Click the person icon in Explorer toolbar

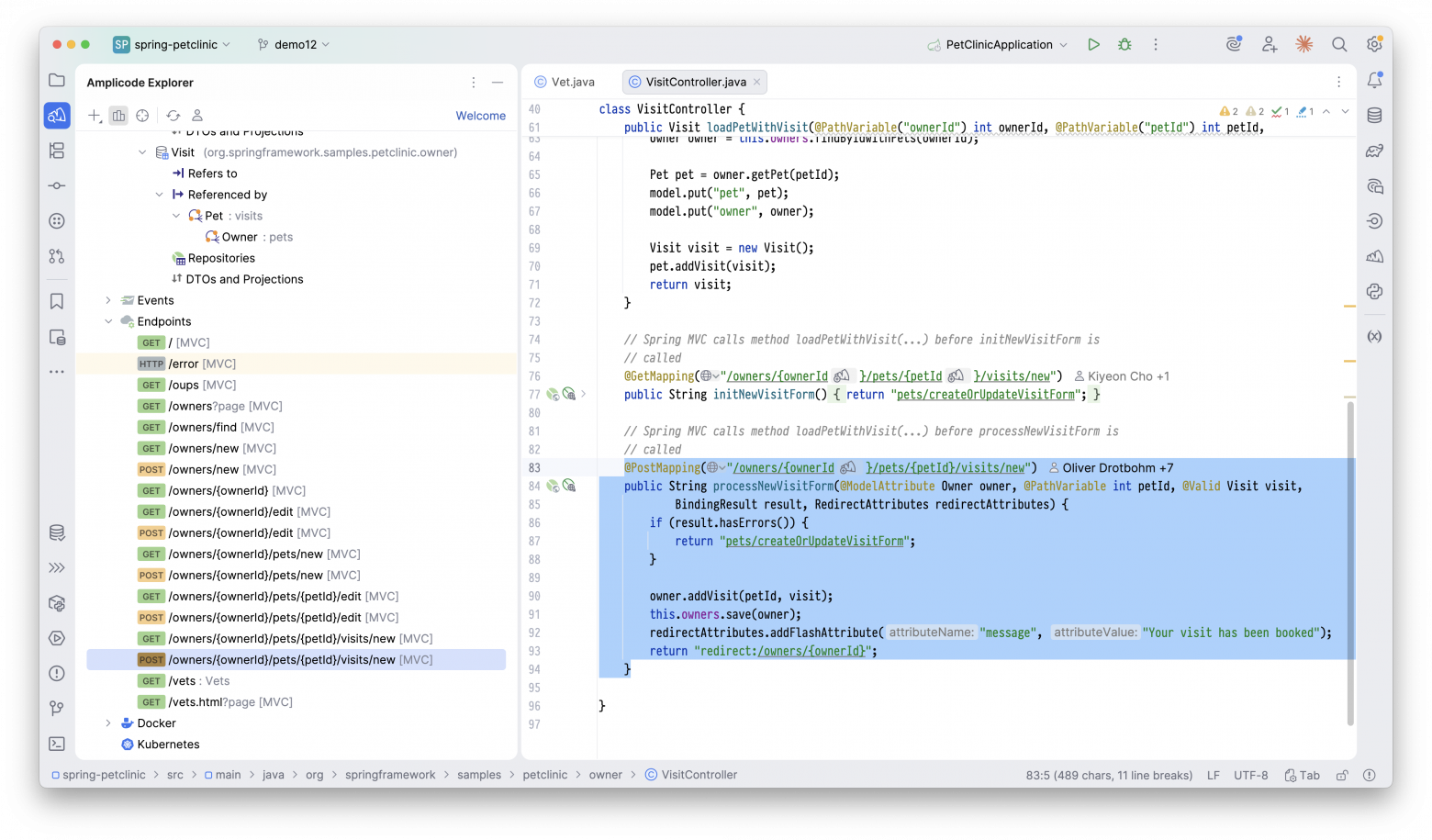(197, 116)
